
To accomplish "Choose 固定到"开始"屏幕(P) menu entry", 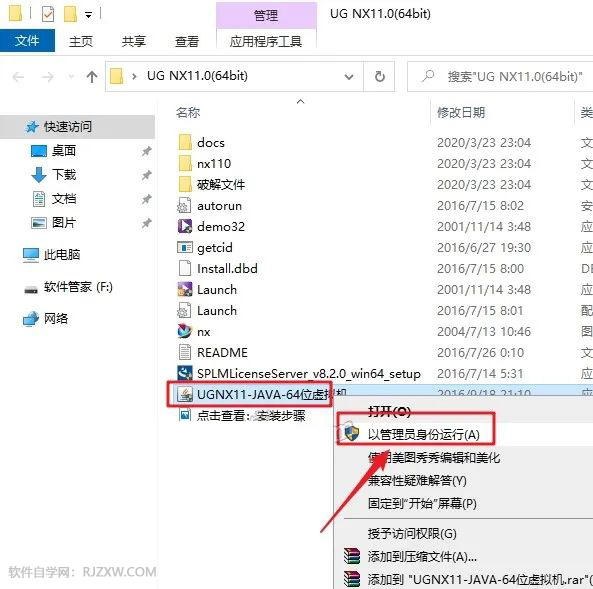I will point(422,504).
